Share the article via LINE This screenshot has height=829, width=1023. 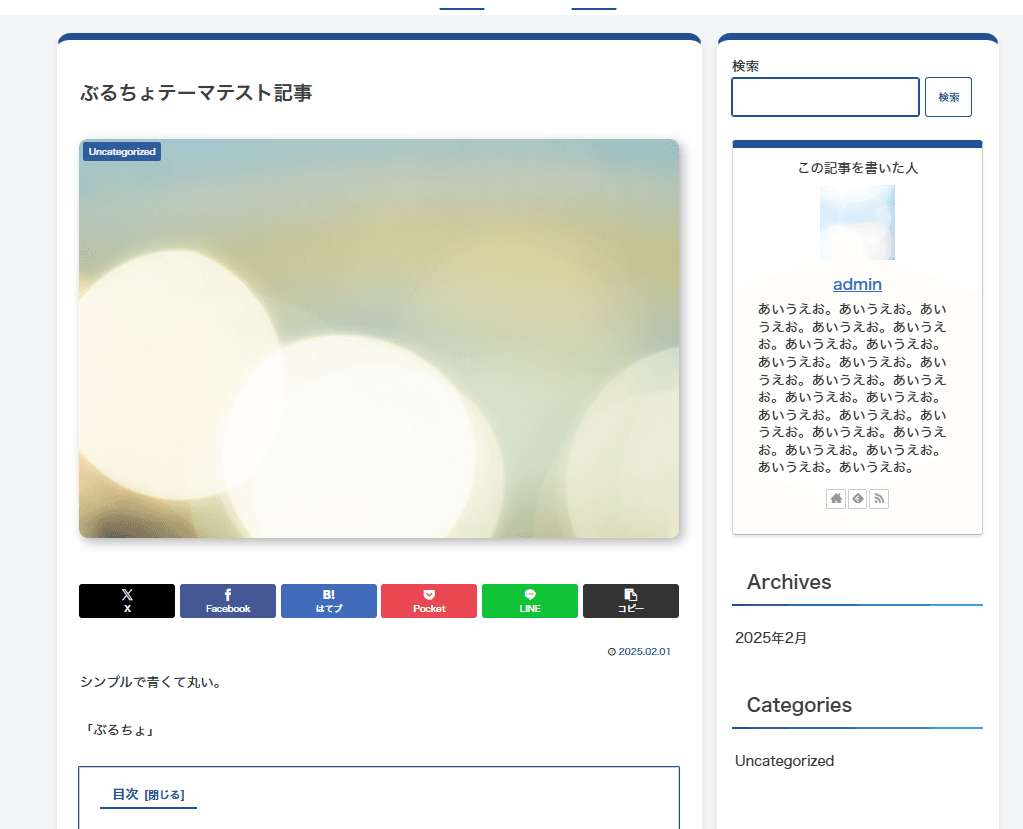click(x=530, y=601)
